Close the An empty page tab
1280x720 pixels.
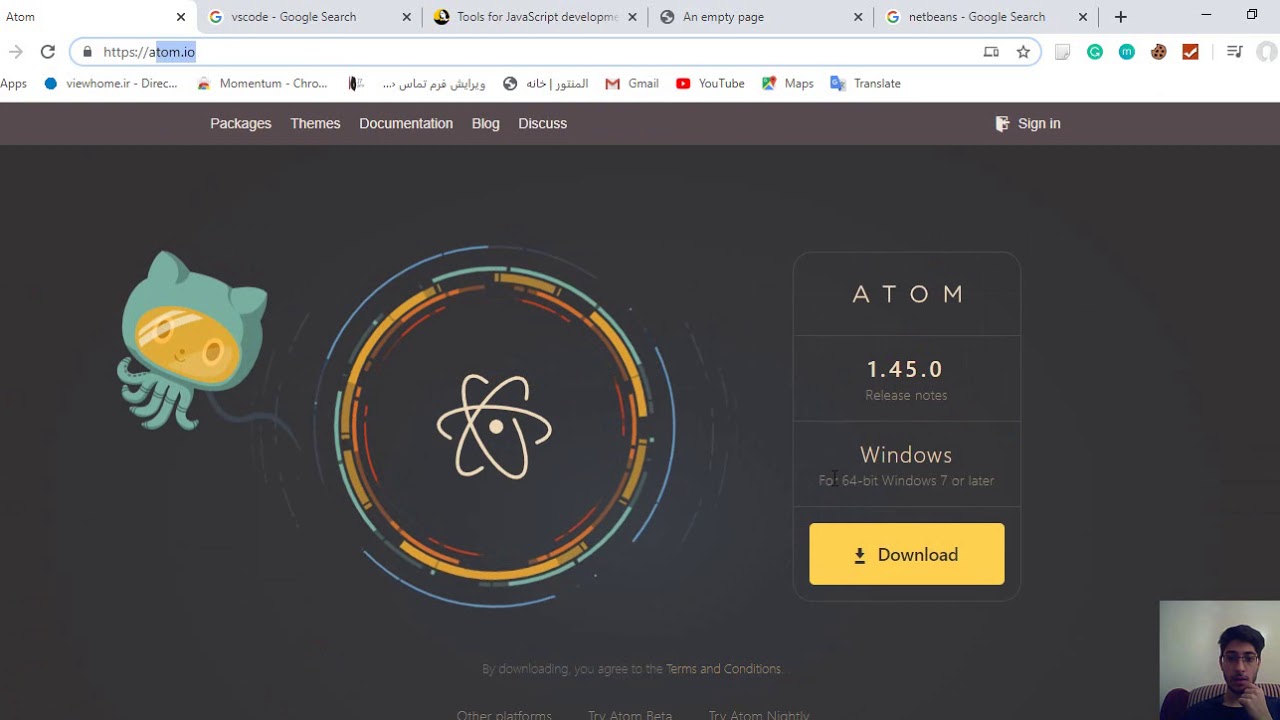[858, 17]
